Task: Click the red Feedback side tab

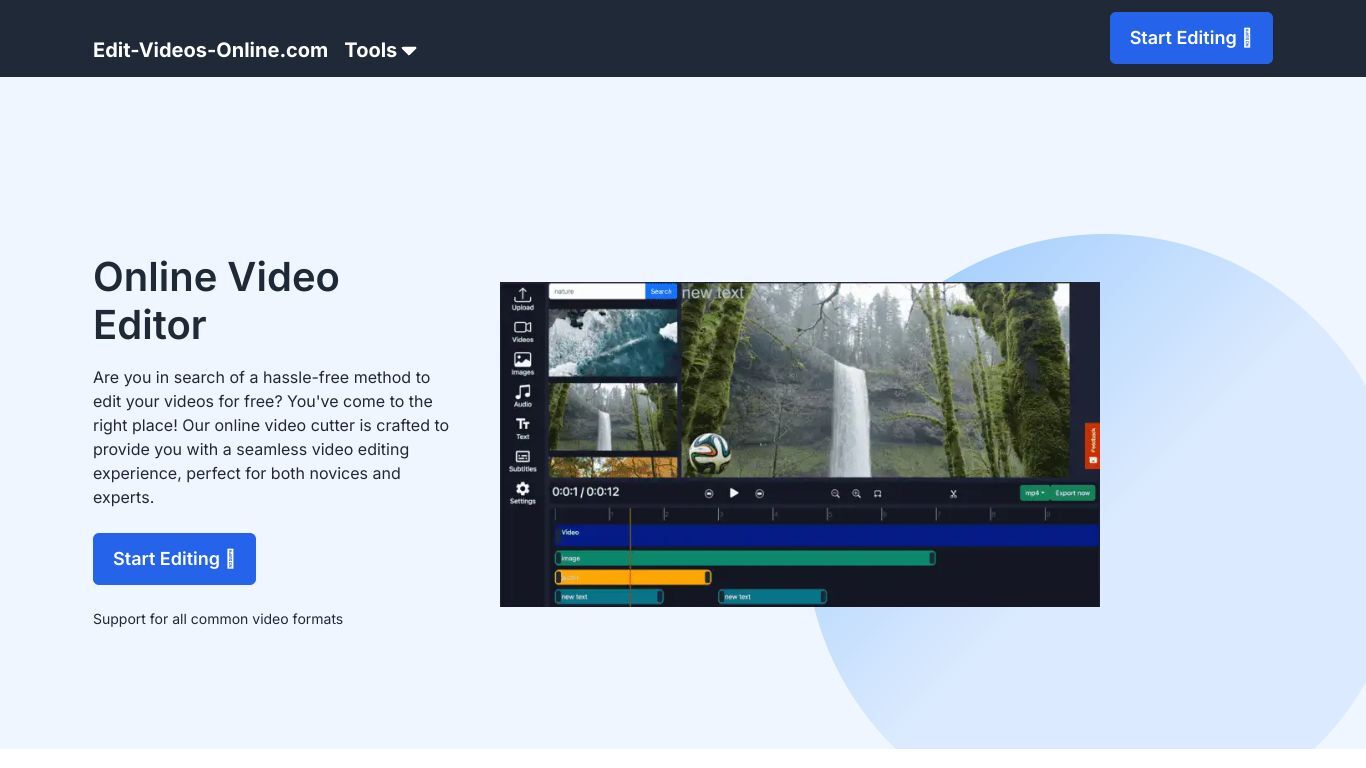Action: [1092, 446]
